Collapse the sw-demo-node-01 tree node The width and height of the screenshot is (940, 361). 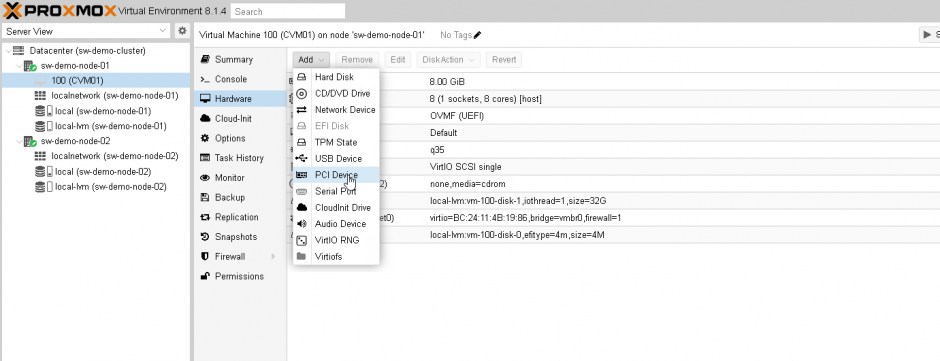tap(19, 66)
